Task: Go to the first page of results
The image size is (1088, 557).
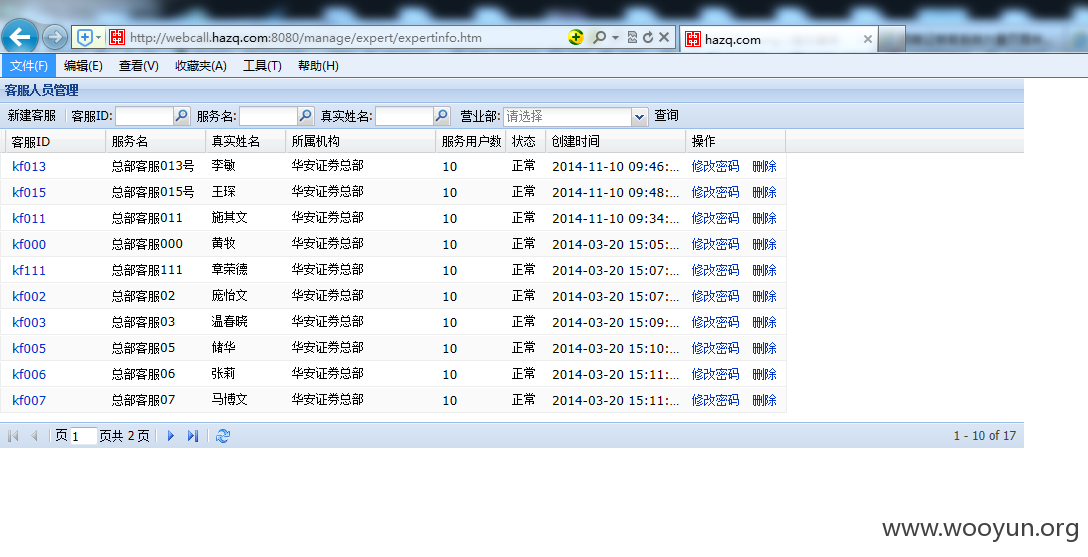Action: coord(12,436)
